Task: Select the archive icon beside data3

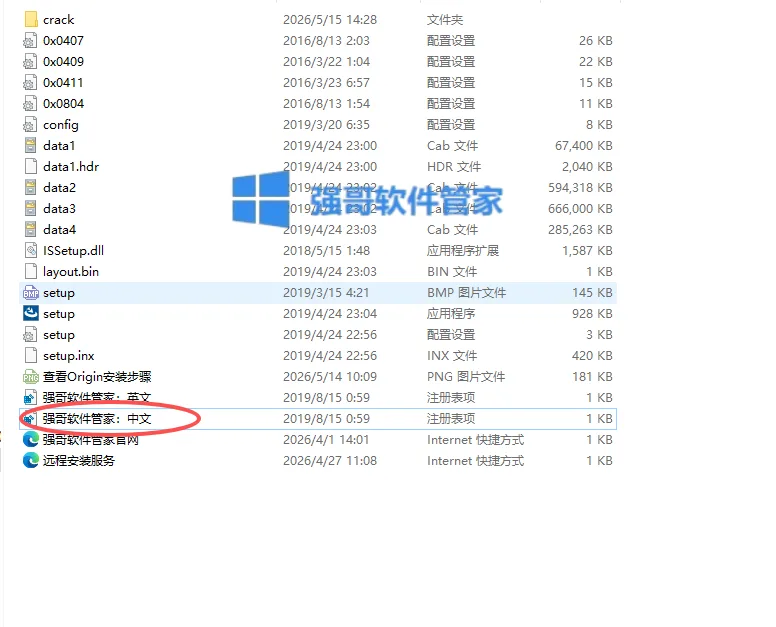Action: coord(31,208)
